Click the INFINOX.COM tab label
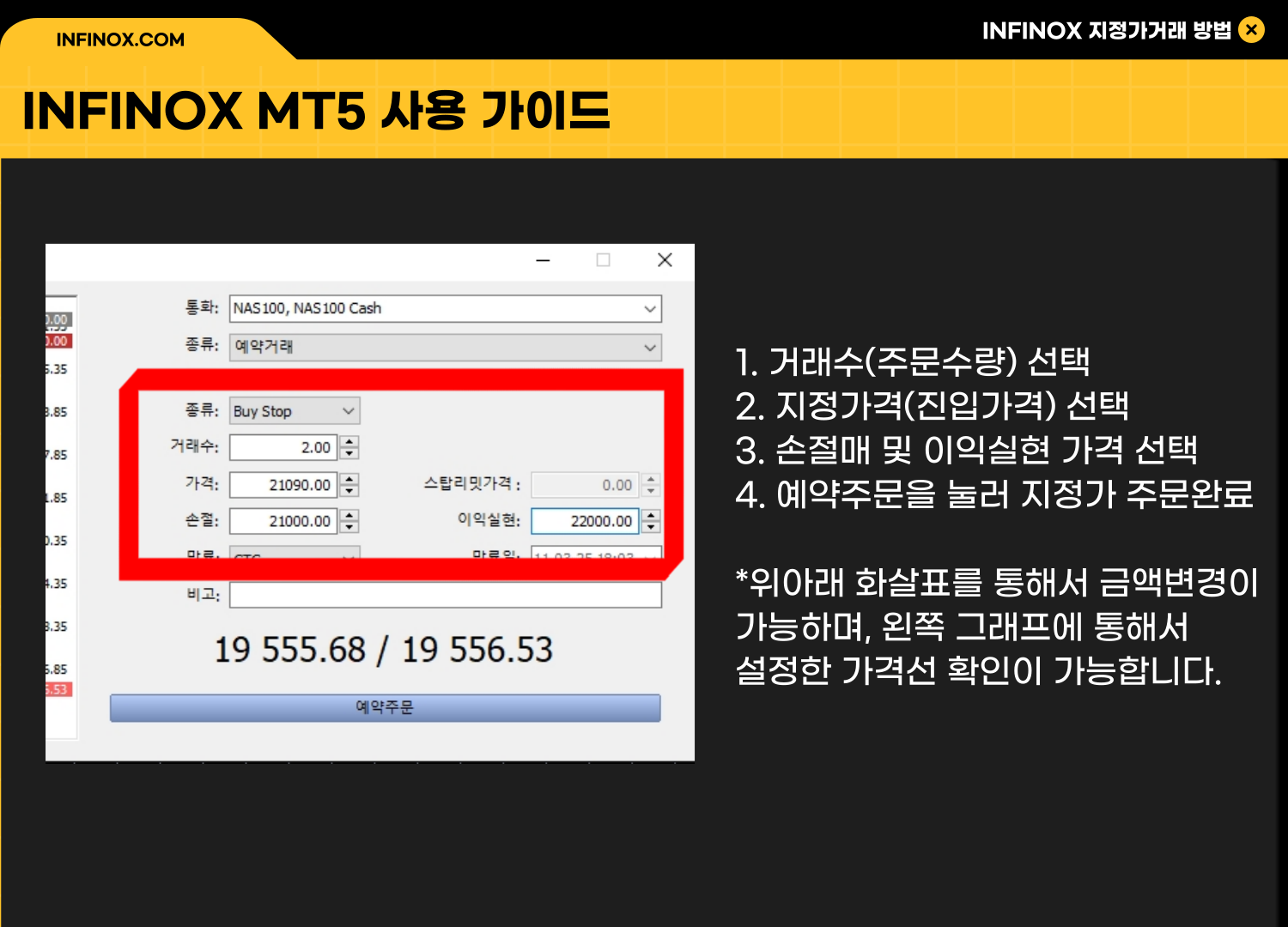1288x927 pixels. click(x=120, y=39)
